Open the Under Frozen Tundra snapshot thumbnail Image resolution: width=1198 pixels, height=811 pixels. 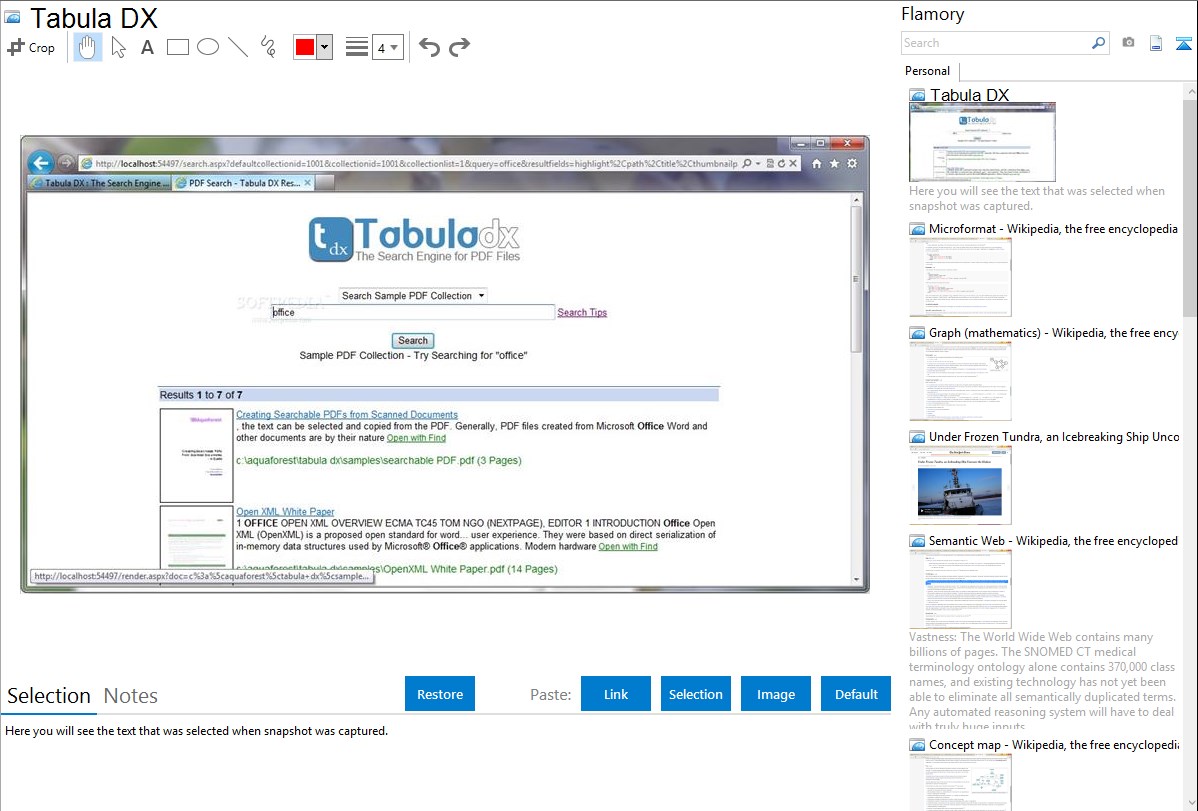click(x=960, y=485)
